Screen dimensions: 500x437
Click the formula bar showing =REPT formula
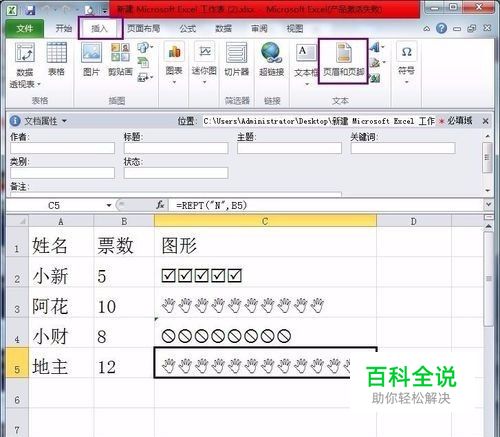point(327,205)
